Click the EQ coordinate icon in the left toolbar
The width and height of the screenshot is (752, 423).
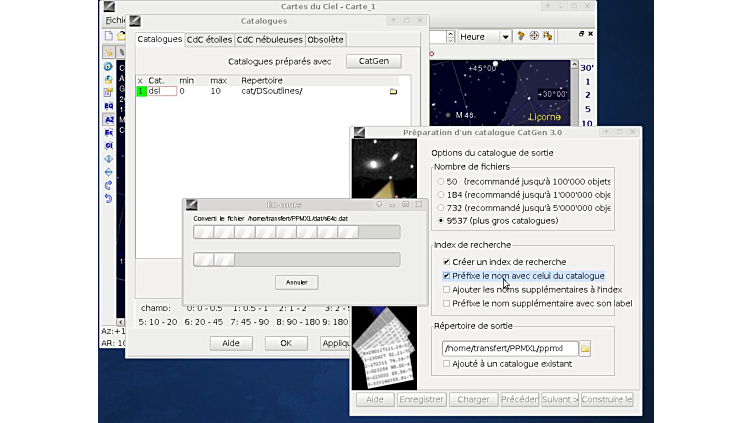pos(109,105)
